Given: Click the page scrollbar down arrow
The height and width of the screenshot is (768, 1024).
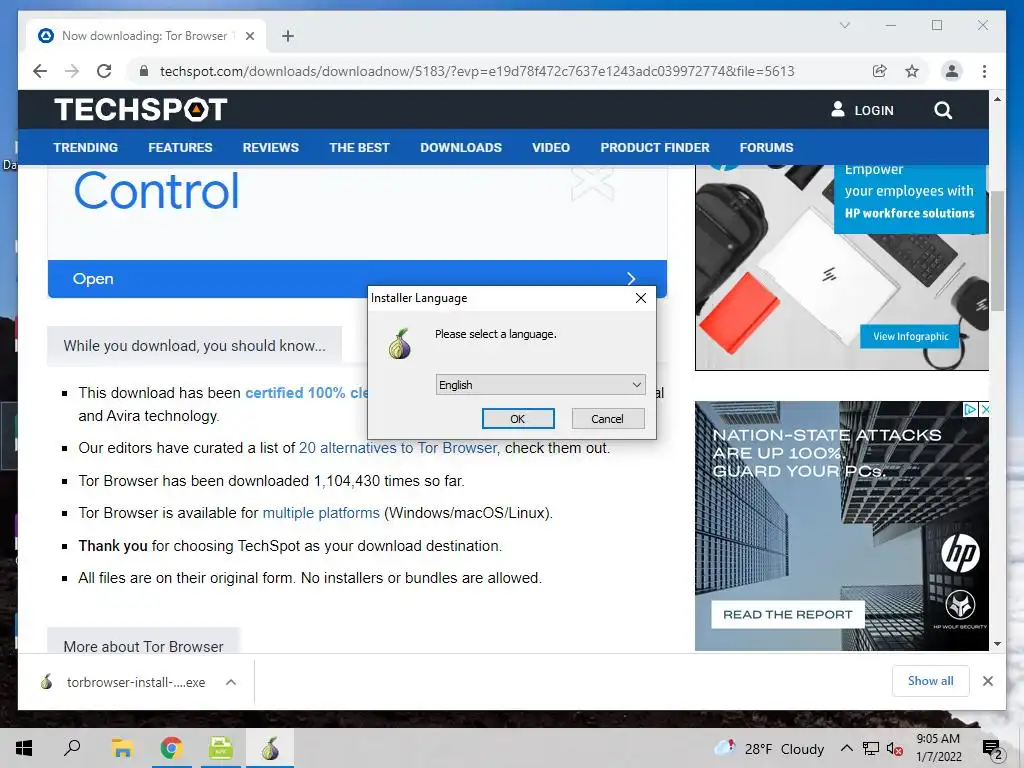Looking at the screenshot, I should click(997, 644).
